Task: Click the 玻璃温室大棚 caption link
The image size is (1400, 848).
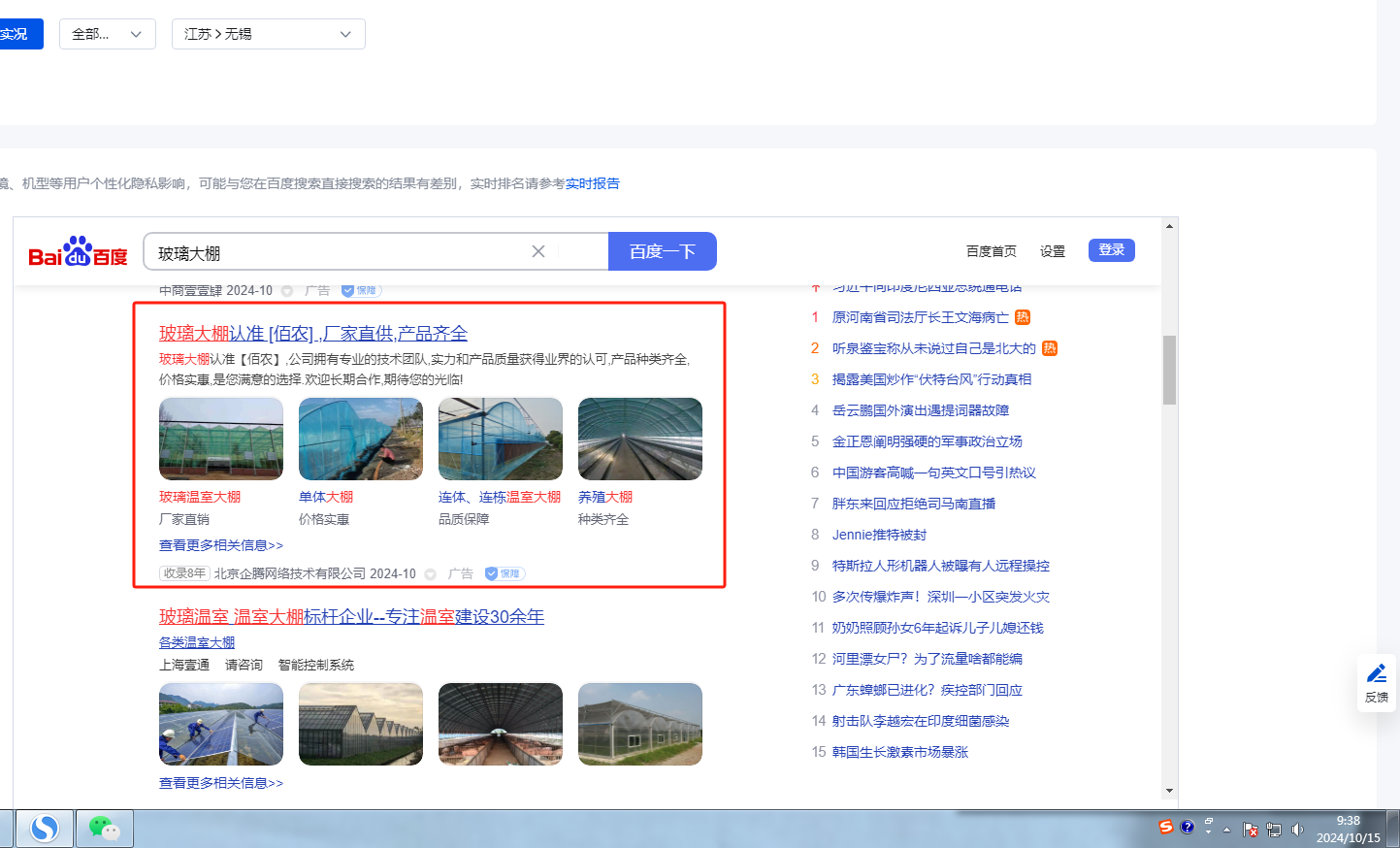Action: click(x=200, y=497)
